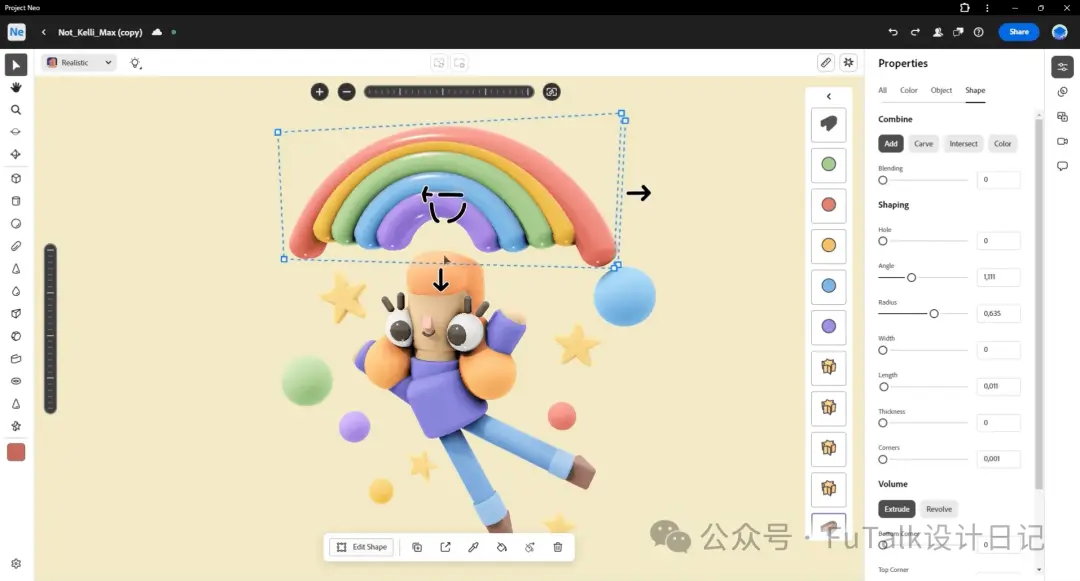
Task: Choose Extrude under Volume
Action: tap(897, 509)
